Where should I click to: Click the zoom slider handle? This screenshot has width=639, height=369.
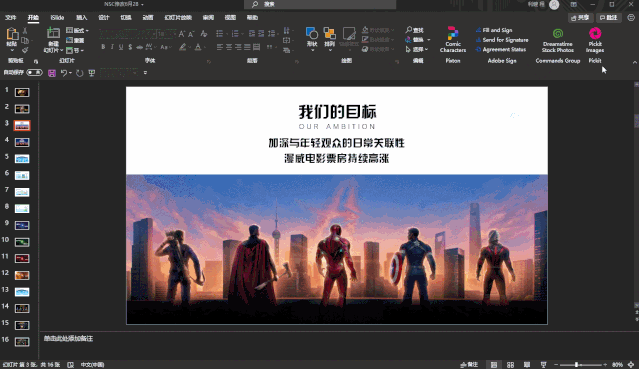pos(576,365)
